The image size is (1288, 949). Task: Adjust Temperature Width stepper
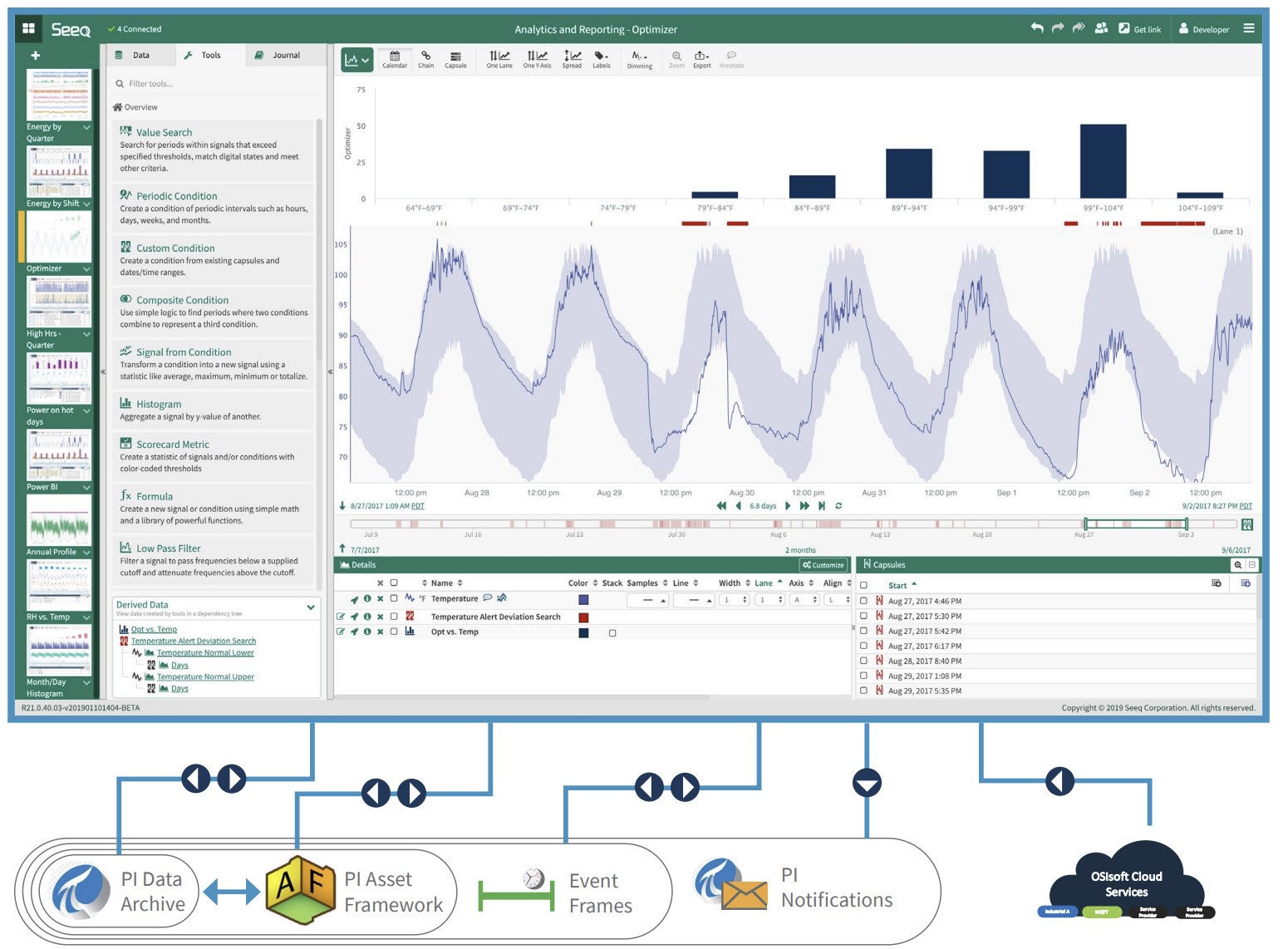tap(734, 600)
